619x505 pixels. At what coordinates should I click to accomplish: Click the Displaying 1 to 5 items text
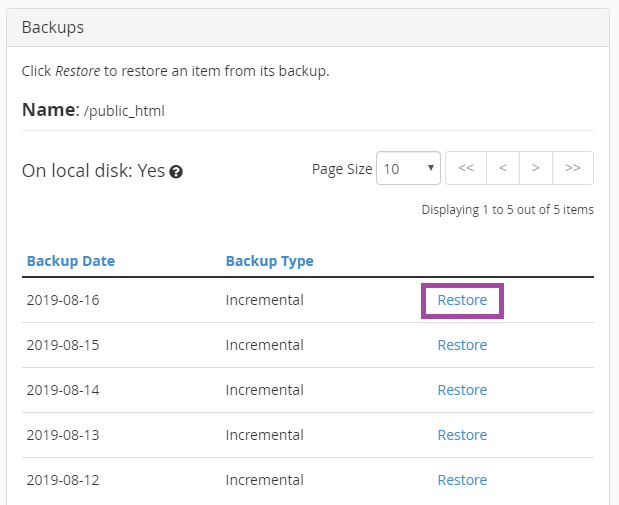point(507,210)
